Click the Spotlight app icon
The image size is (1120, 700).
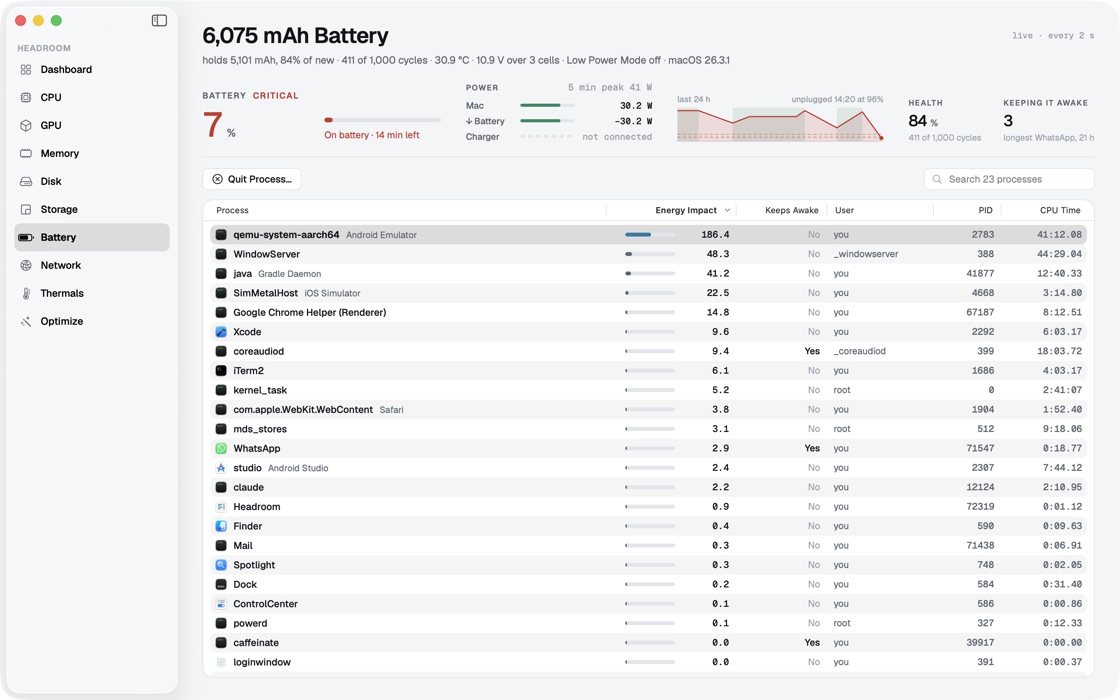click(x=221, y=565)
